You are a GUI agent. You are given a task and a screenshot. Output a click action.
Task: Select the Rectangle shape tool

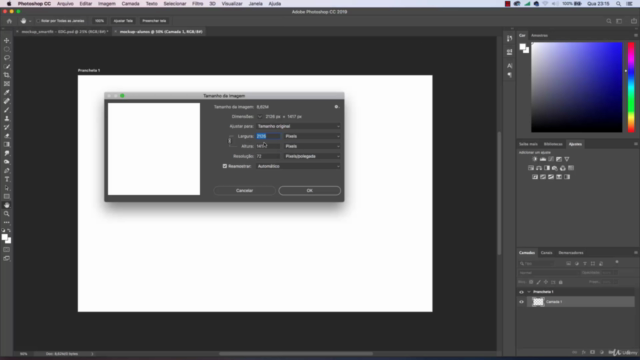(x=7, y=196)
